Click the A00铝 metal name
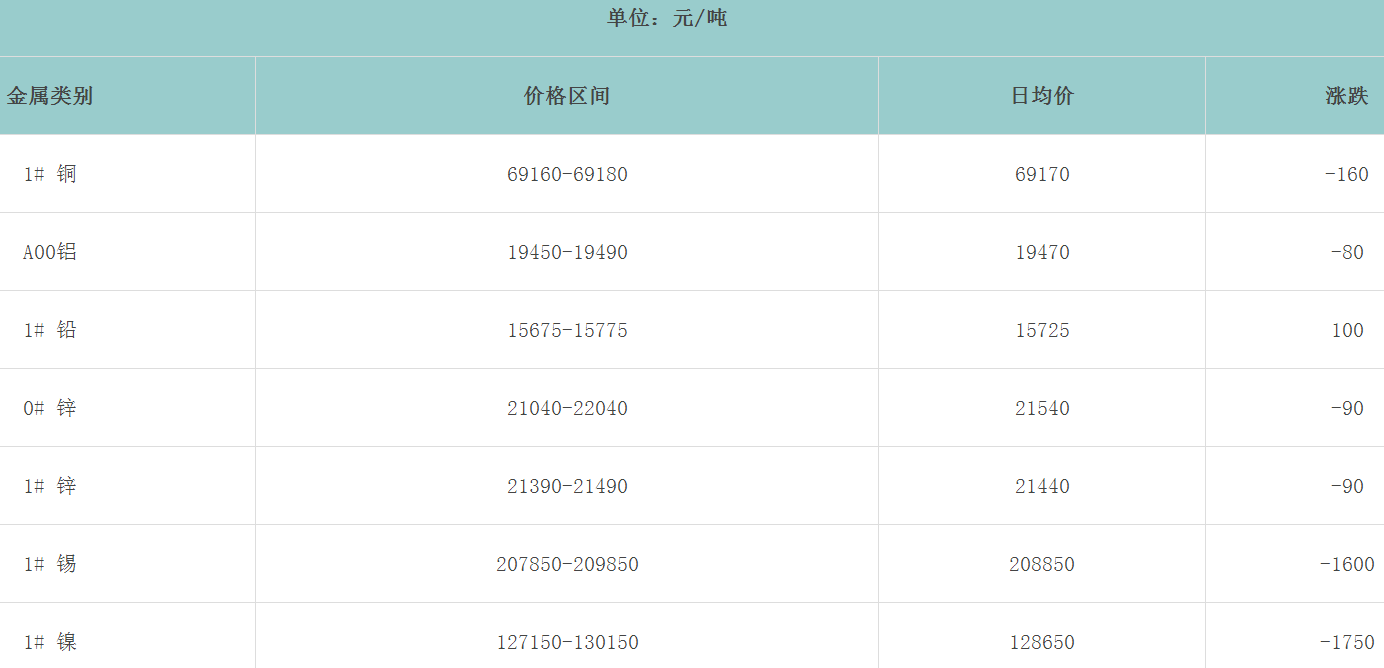Image resolution: width=1384 pixels, height=668 pixels. click(50, 252)
